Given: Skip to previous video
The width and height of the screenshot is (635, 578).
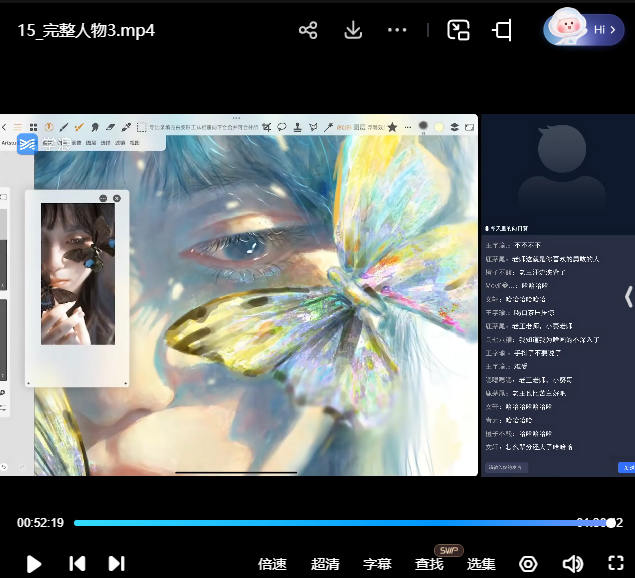Looking at the screenshot, I should (77, 563).
